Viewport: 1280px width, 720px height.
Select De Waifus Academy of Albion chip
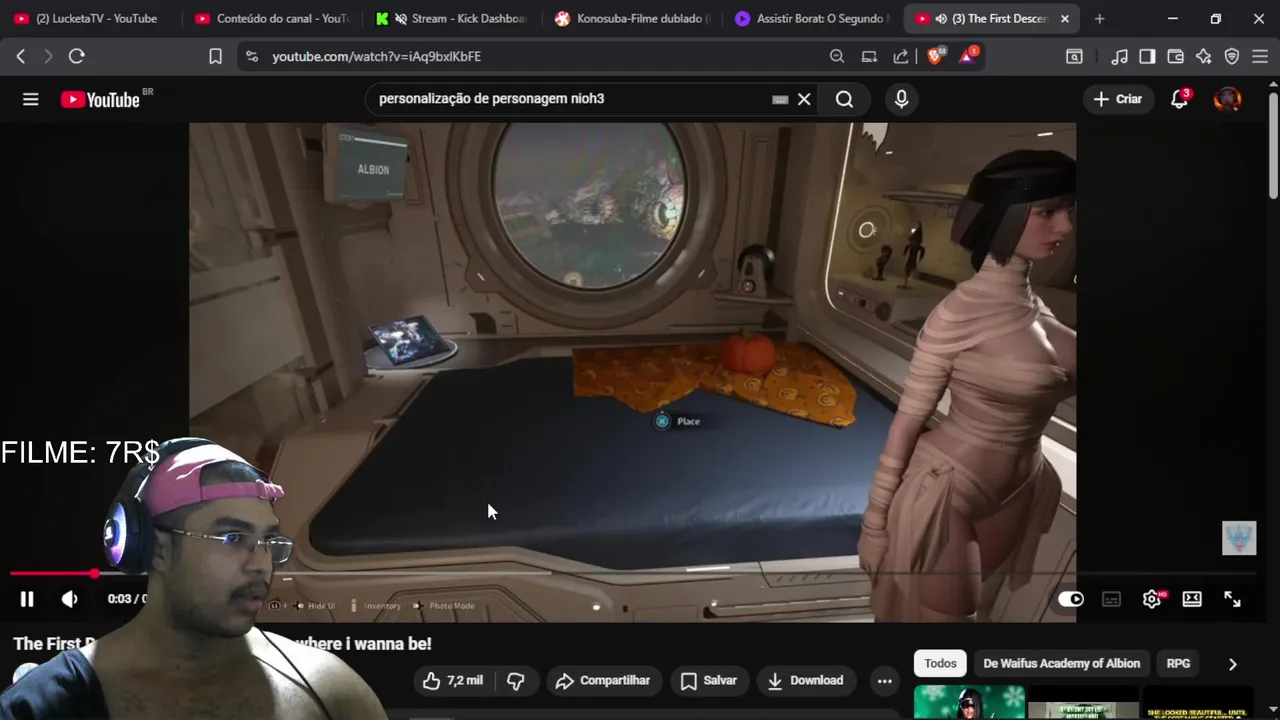point(1061,663)
